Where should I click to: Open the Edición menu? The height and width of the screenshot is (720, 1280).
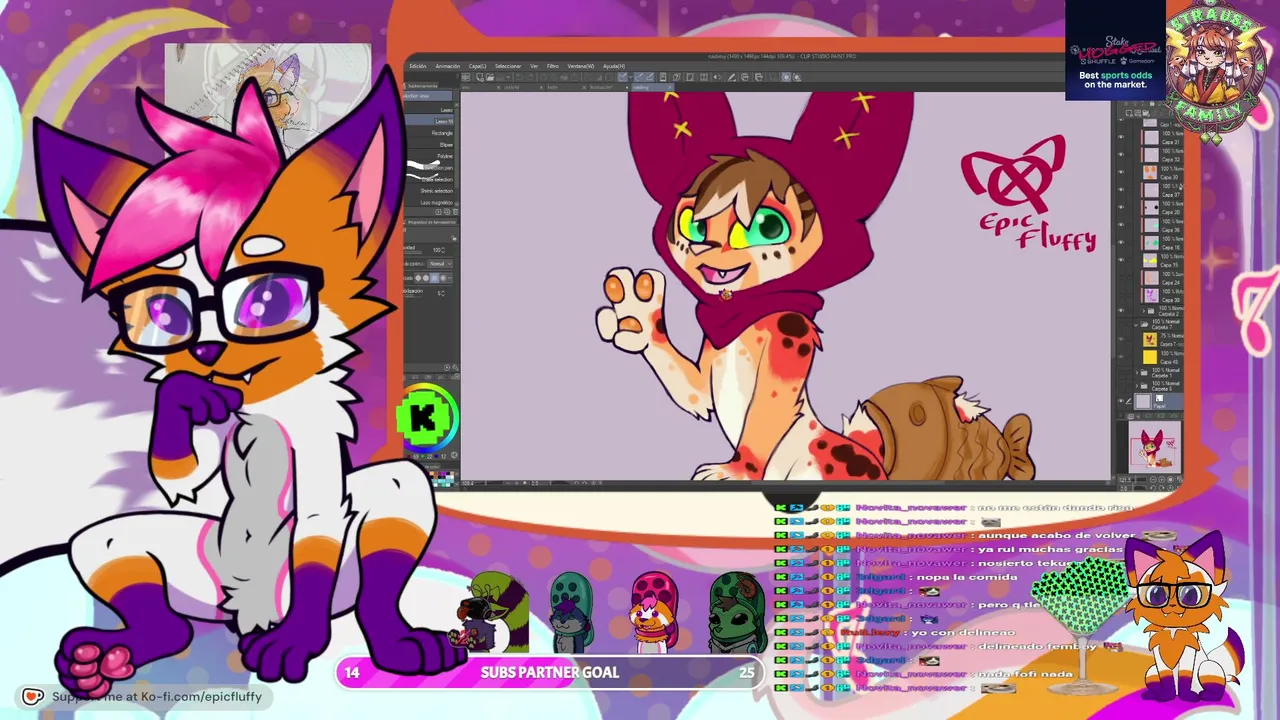pos(417,66)
